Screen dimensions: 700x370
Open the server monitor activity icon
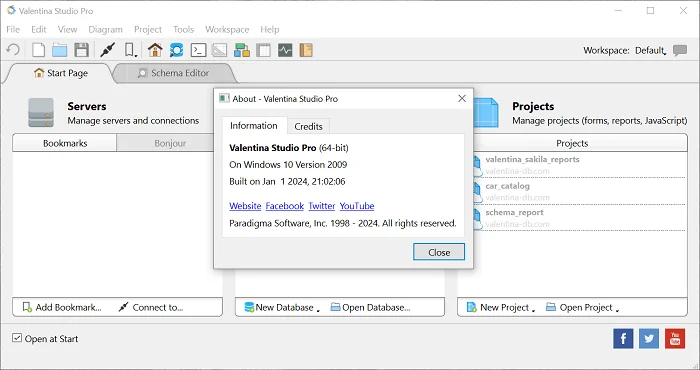pyautogui.click(x=285, y=50)
